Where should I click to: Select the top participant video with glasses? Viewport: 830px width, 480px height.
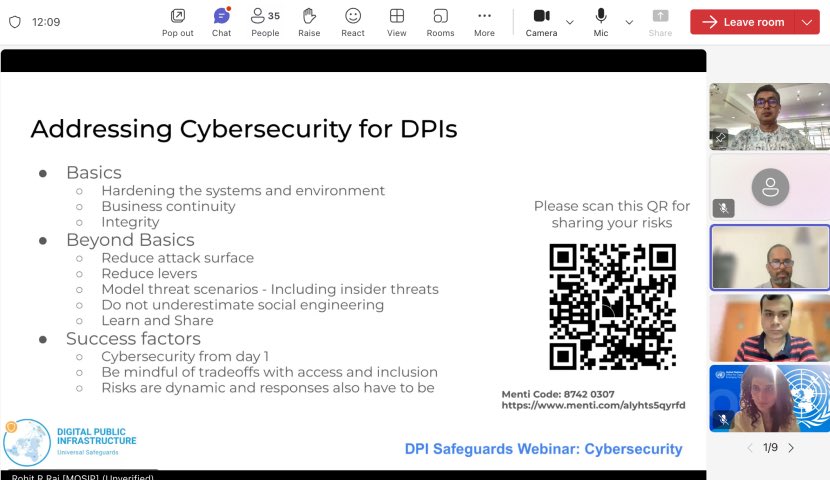770,116
